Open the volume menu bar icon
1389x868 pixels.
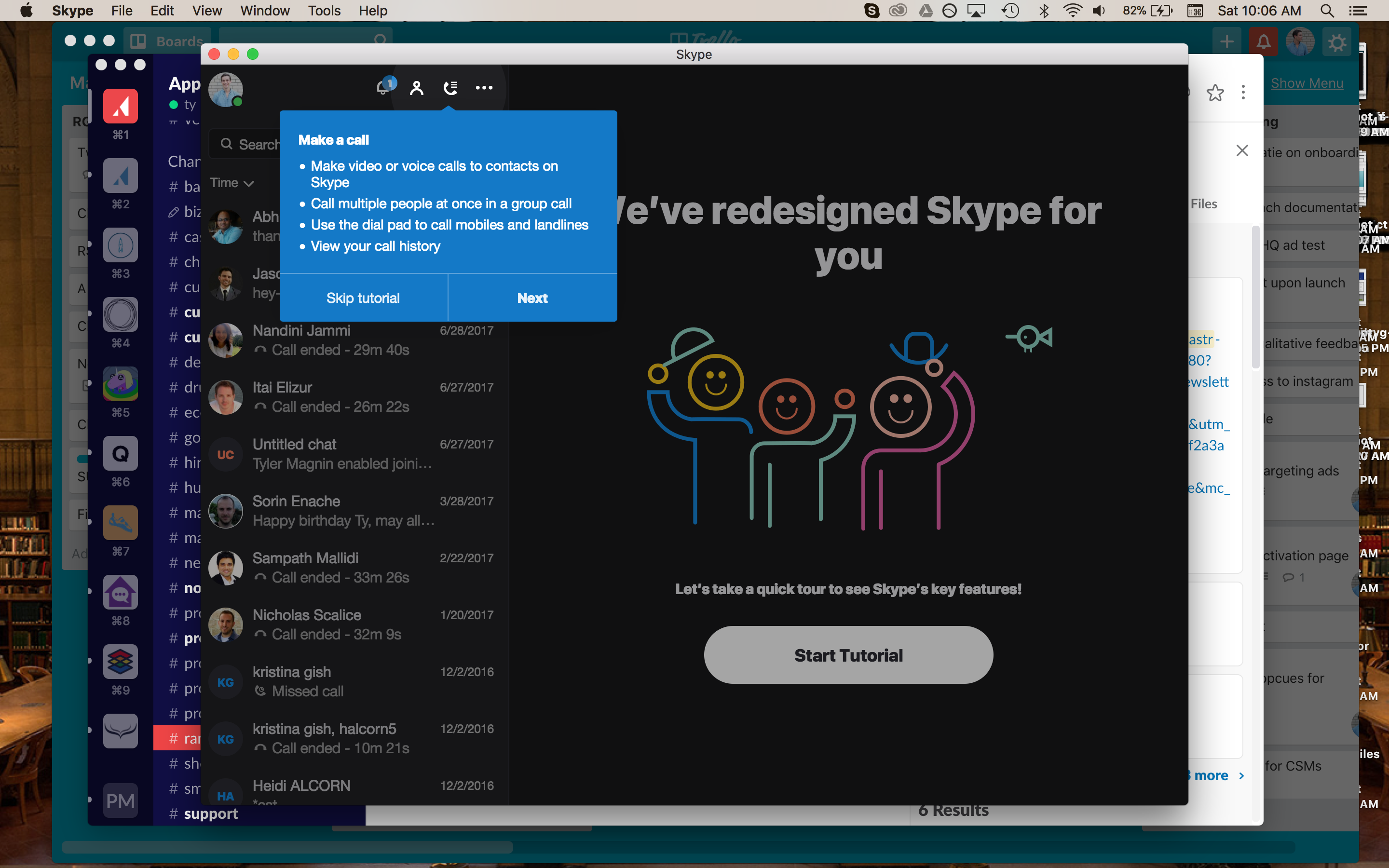pyautogui.click(x=1099, y=10)
